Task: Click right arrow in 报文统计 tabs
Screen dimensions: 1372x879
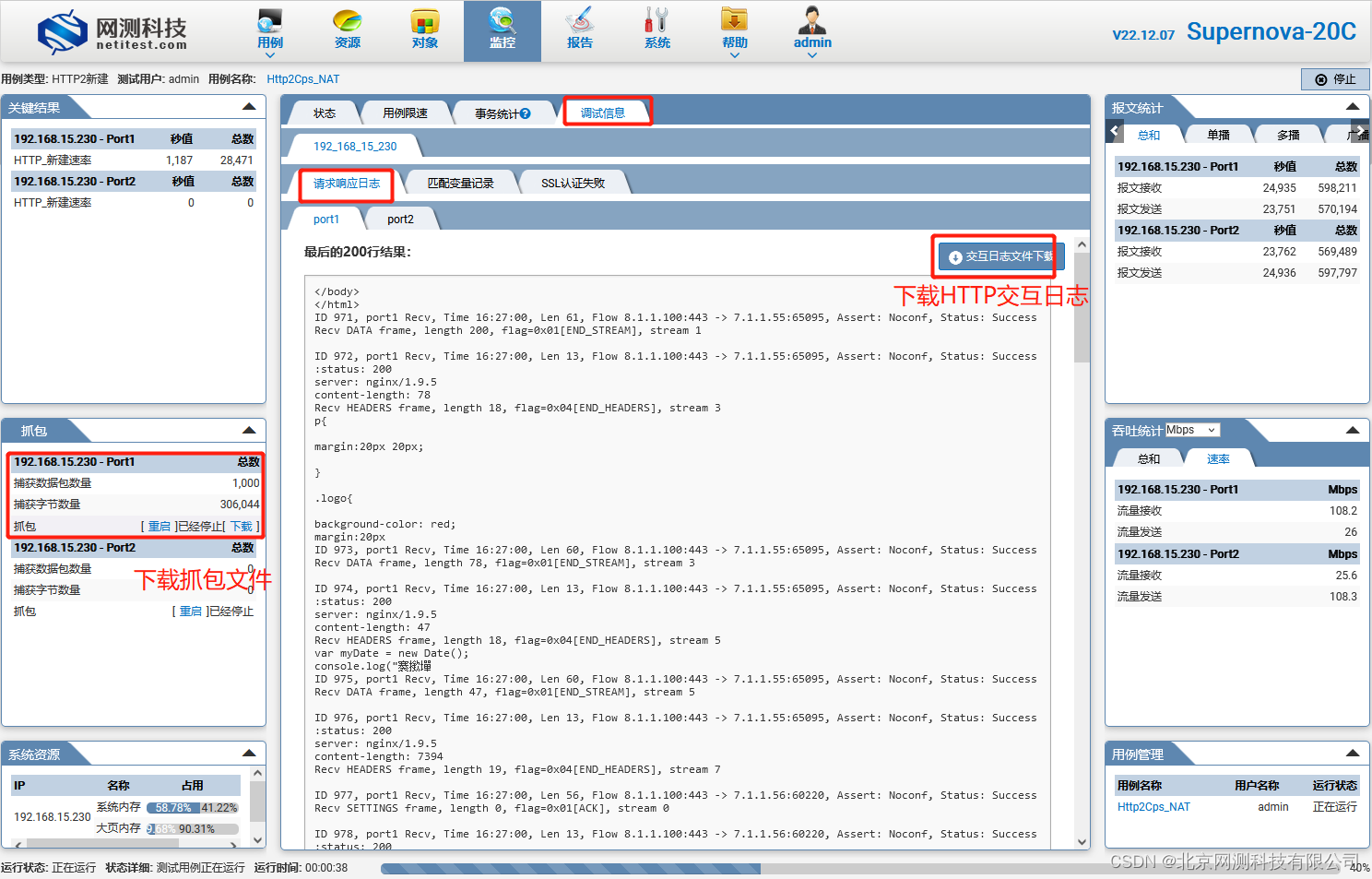Action: [x=1358, y=131]
